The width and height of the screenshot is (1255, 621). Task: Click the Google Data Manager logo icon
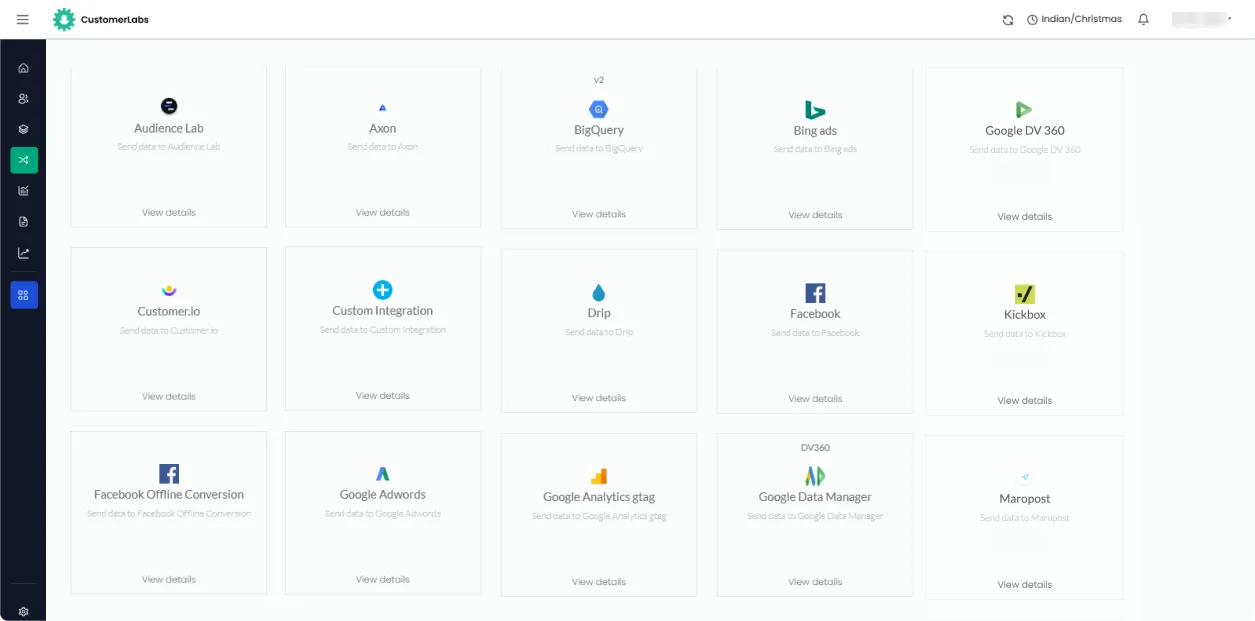815,476
